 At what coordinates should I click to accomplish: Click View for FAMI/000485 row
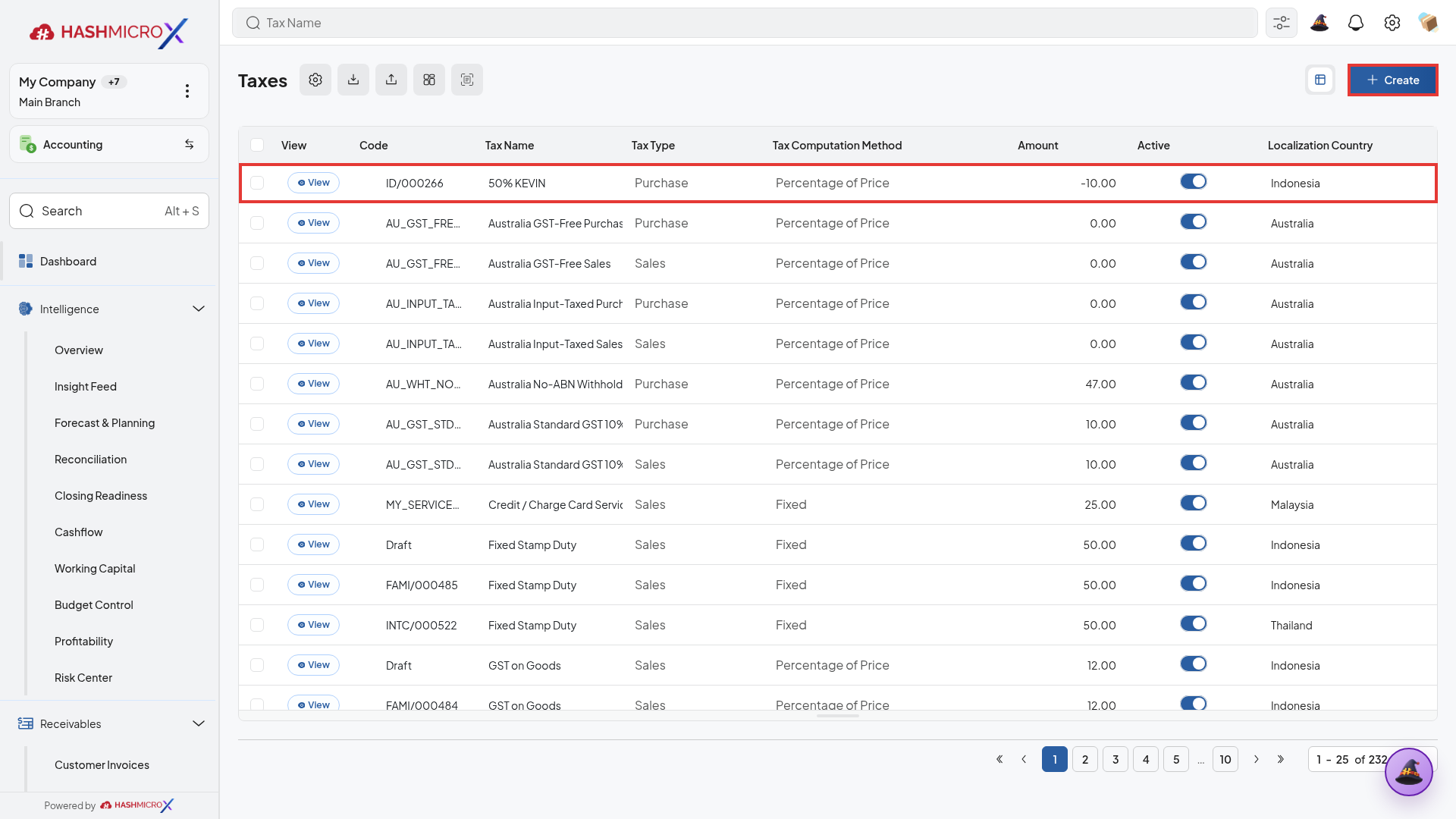[313, 585]
